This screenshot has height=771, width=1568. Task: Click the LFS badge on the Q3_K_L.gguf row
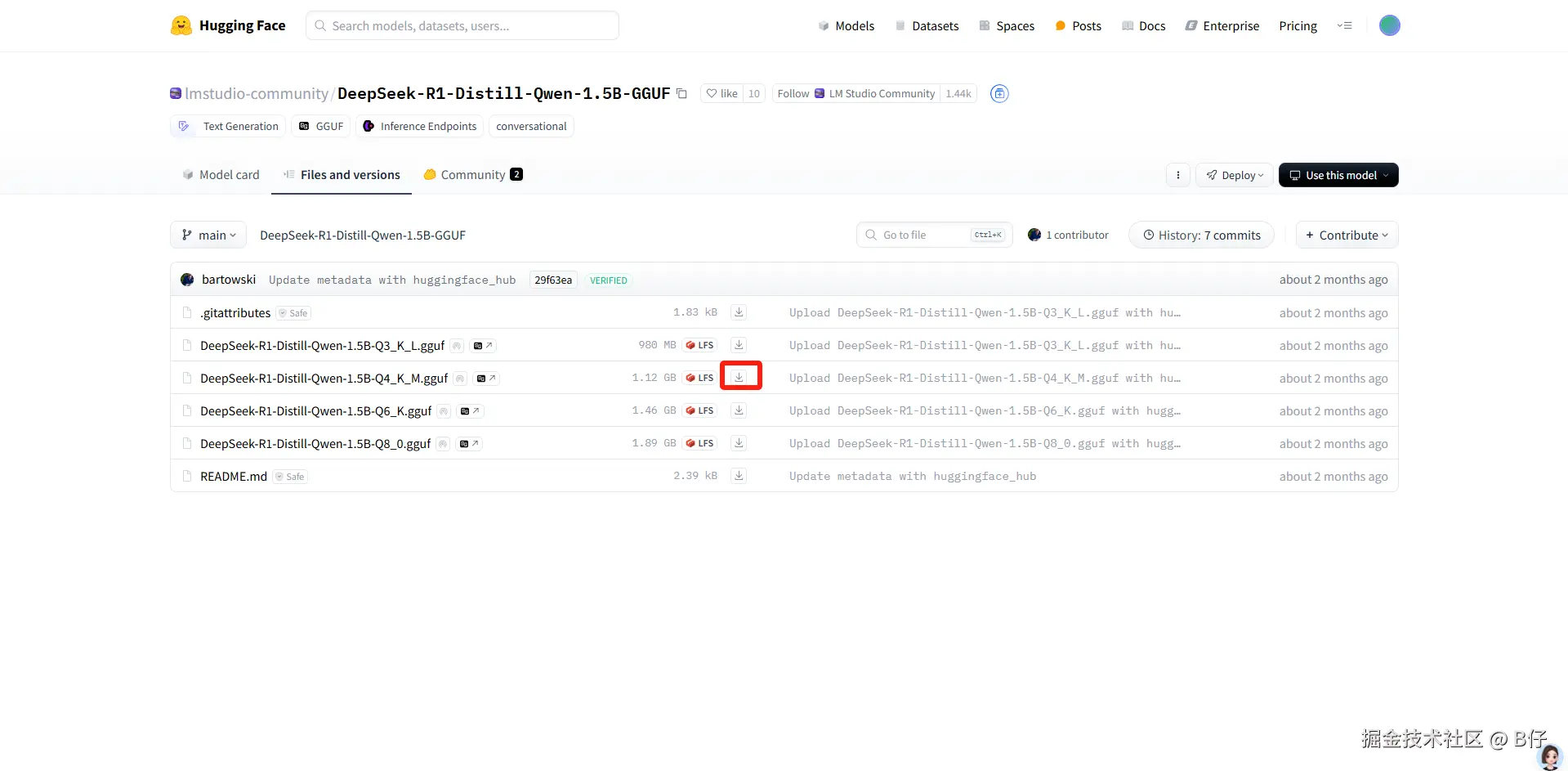[699, 345]
